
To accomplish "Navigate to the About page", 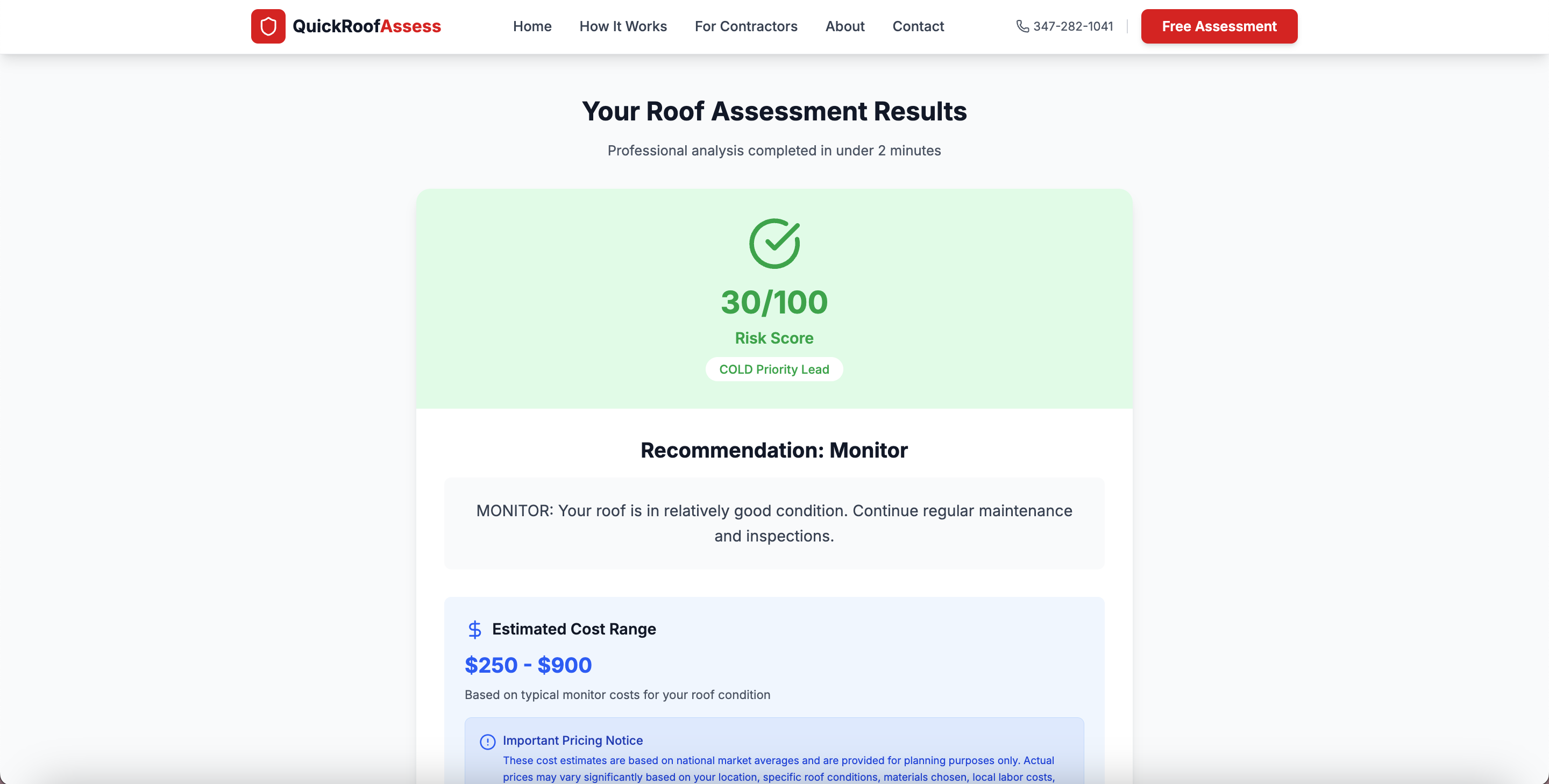I will point(844,26).
